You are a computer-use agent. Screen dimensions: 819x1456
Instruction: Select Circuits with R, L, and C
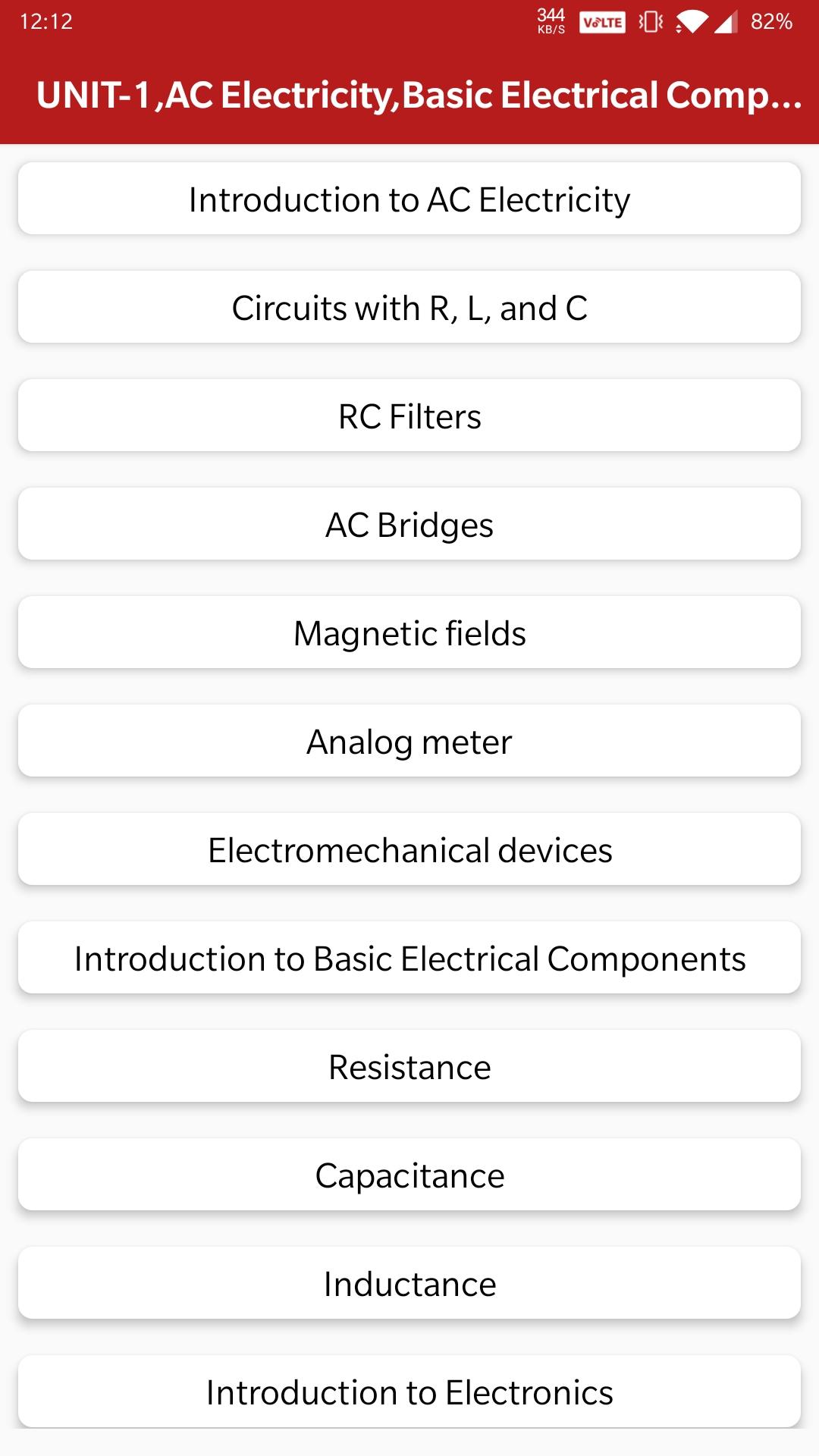tap(409, 308)
